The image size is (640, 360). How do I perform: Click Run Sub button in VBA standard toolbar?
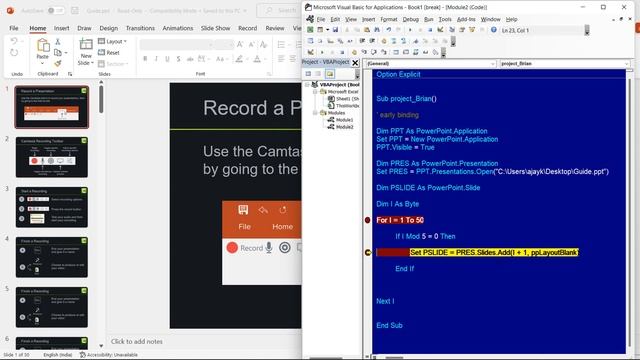[x=410, y=30]
